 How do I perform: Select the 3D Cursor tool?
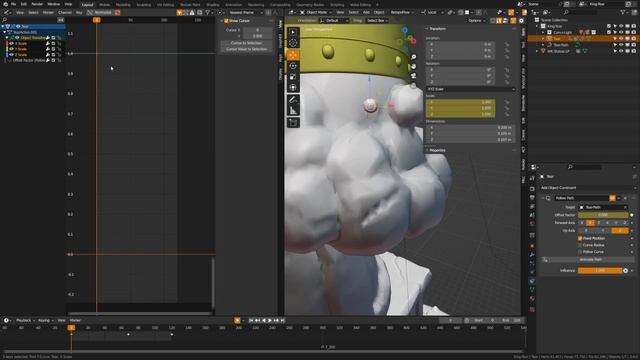[x=293, y=42]
